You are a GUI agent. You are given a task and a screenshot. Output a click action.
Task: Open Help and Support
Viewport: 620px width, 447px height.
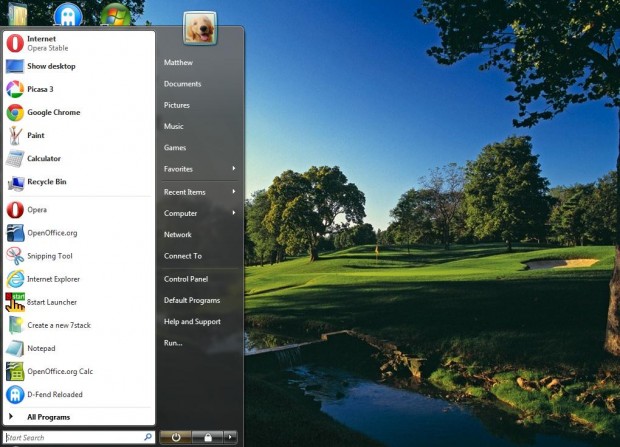tap(192, 322)
